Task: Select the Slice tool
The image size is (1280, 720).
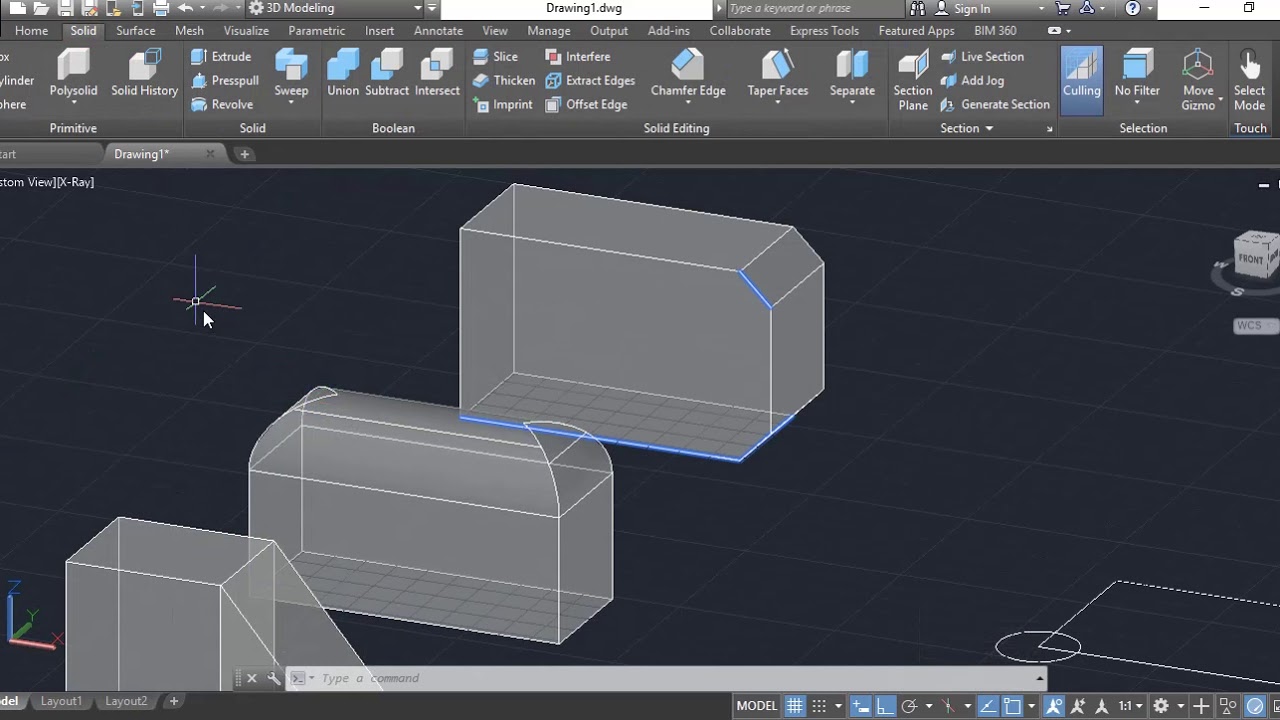Action: pyautogui.click(x=496, y=57)
